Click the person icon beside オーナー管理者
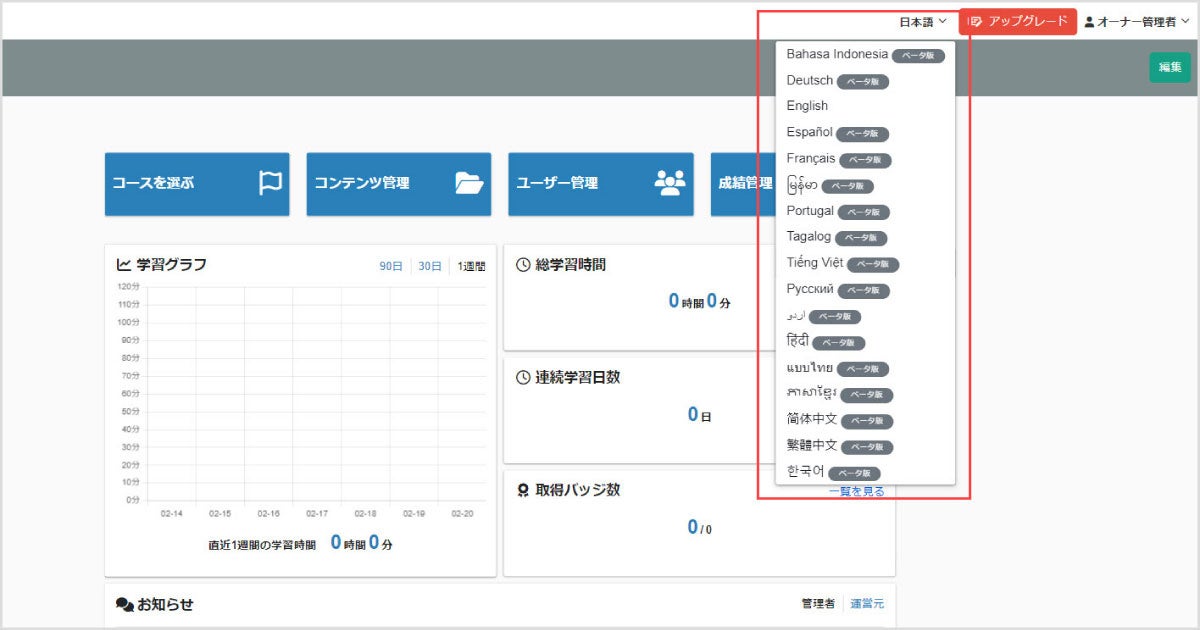The image size is (1200, 630). coord(1088,21)
